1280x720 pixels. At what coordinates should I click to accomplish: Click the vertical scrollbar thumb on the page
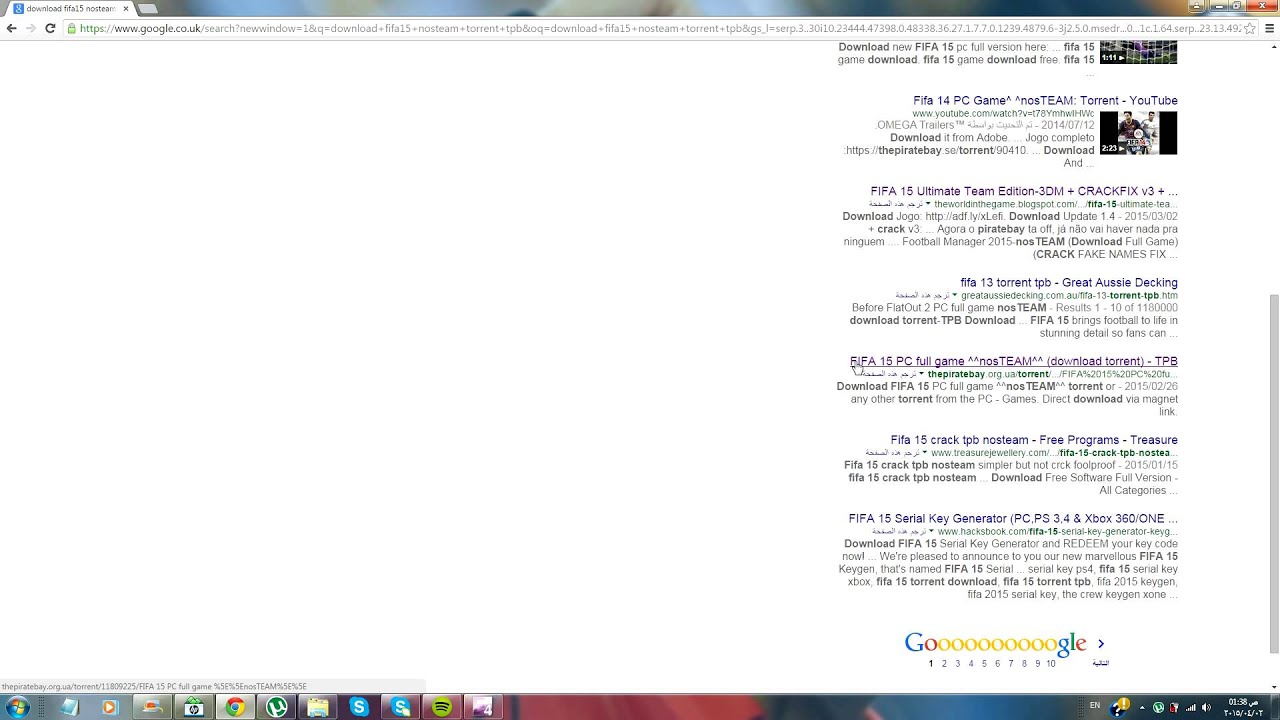click(x=1273, y=474)
